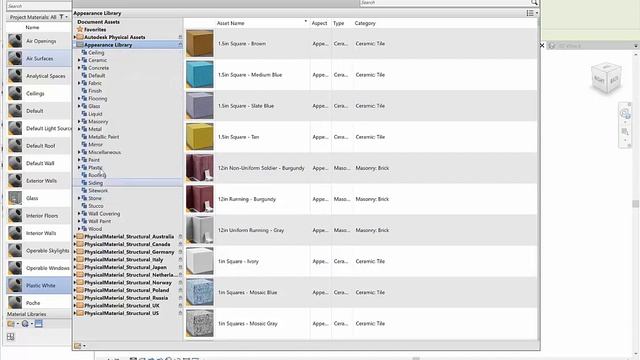The width and height of the screenshot is (640, 360).
Task: Toggle the properties pane icon below libraries
Action: coord(11,337)
